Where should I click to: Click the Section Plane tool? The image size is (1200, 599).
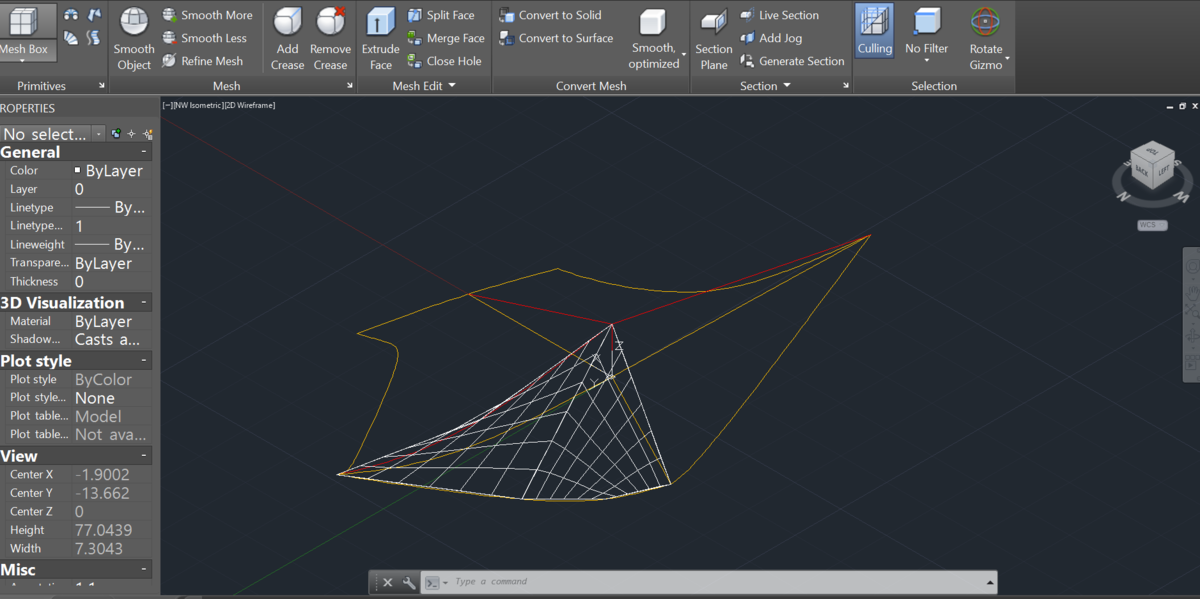pyautogui.click(x=714, y=39)
